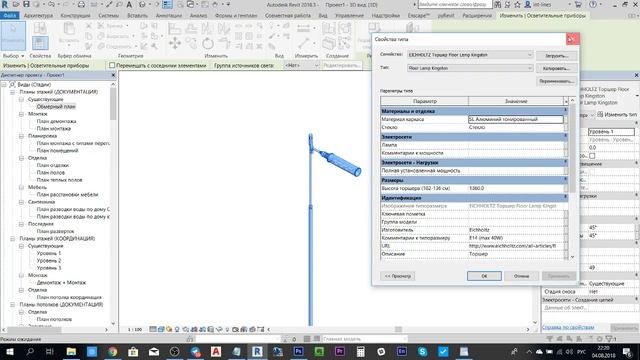The image size is (640, 360).
Task: Click the 'Высота торшера' value 1360.0
Action: pyautogui.click(x=516, y=188)
